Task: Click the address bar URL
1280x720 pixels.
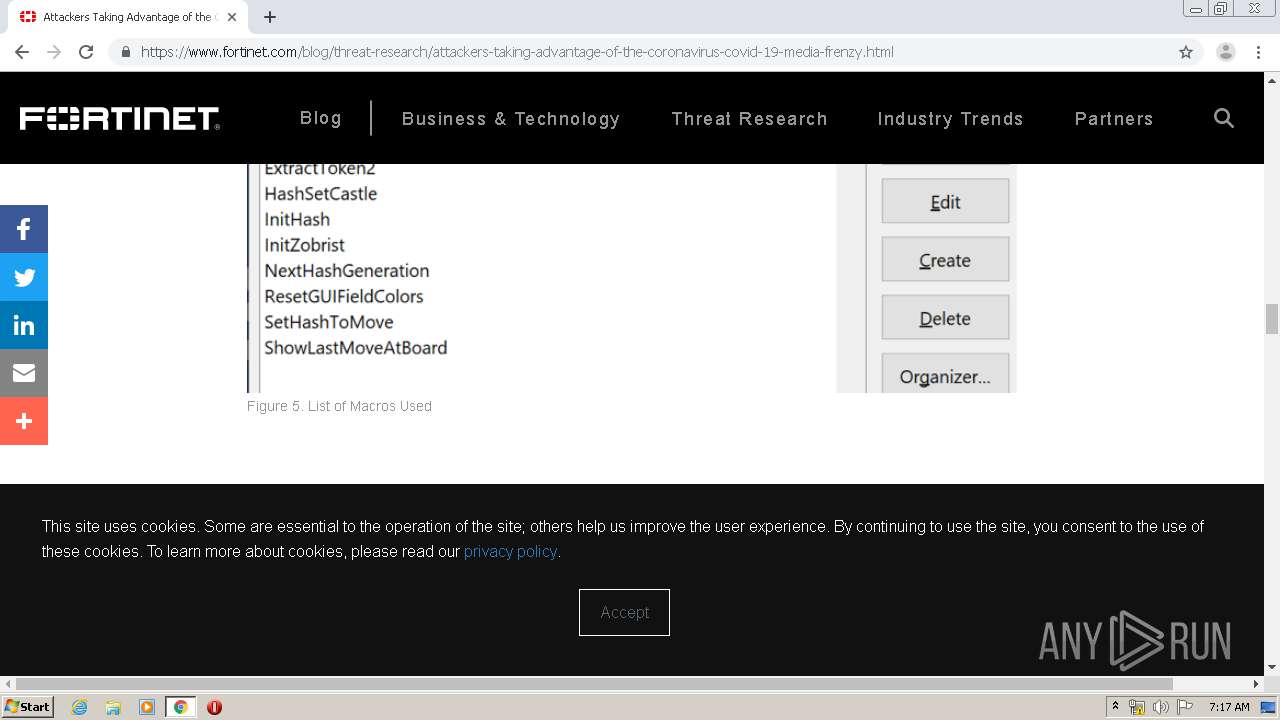Action: (517, 52)
